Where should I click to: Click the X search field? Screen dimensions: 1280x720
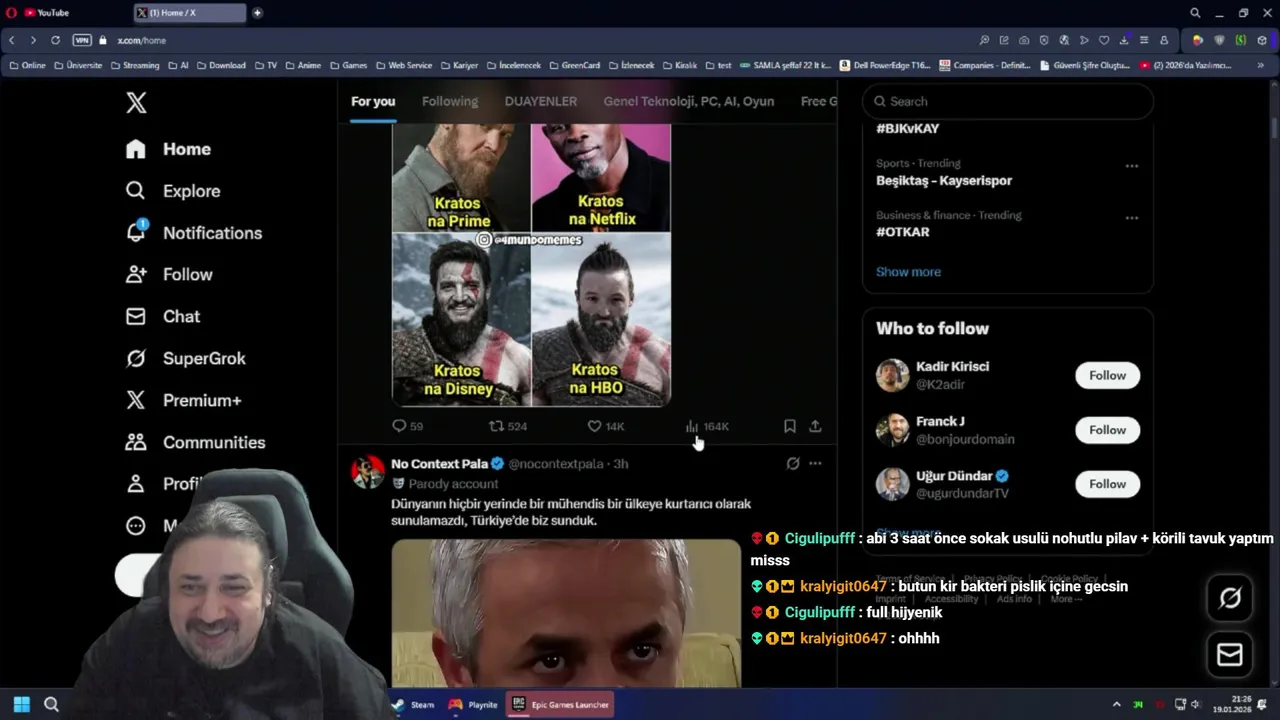click(1008, 101)
